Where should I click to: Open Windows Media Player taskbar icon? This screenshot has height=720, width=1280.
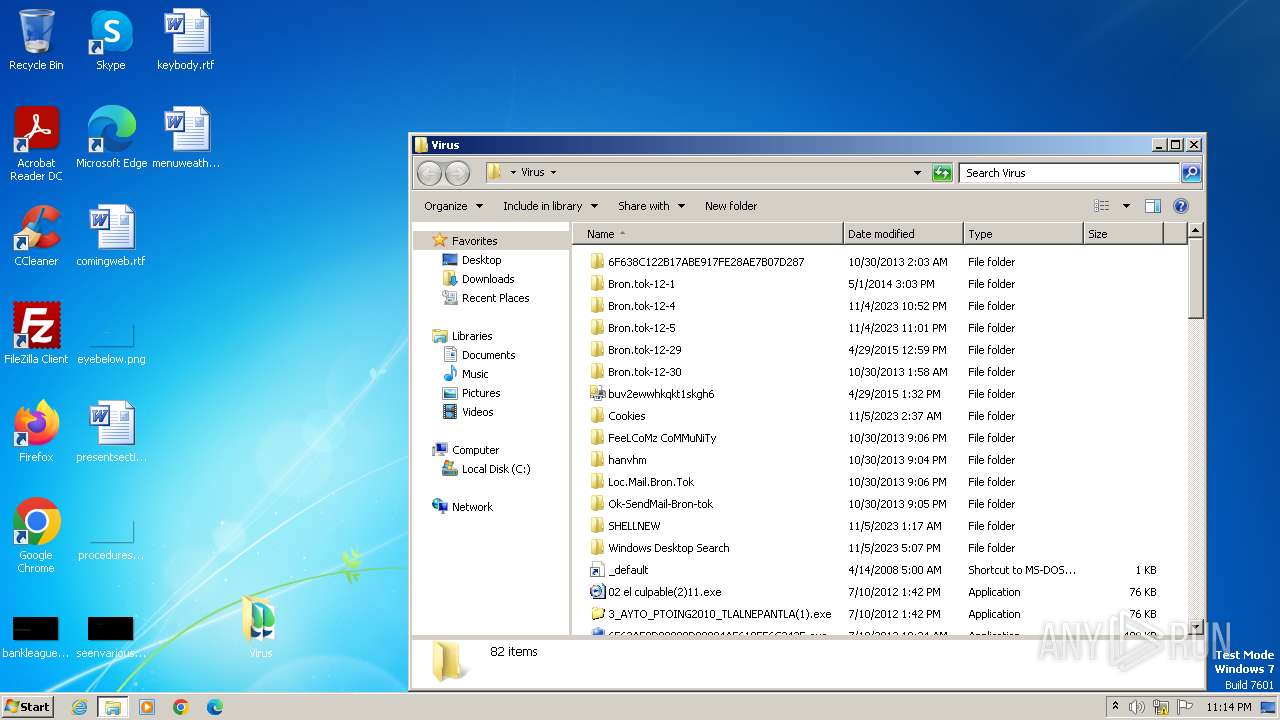pos(147,707)
